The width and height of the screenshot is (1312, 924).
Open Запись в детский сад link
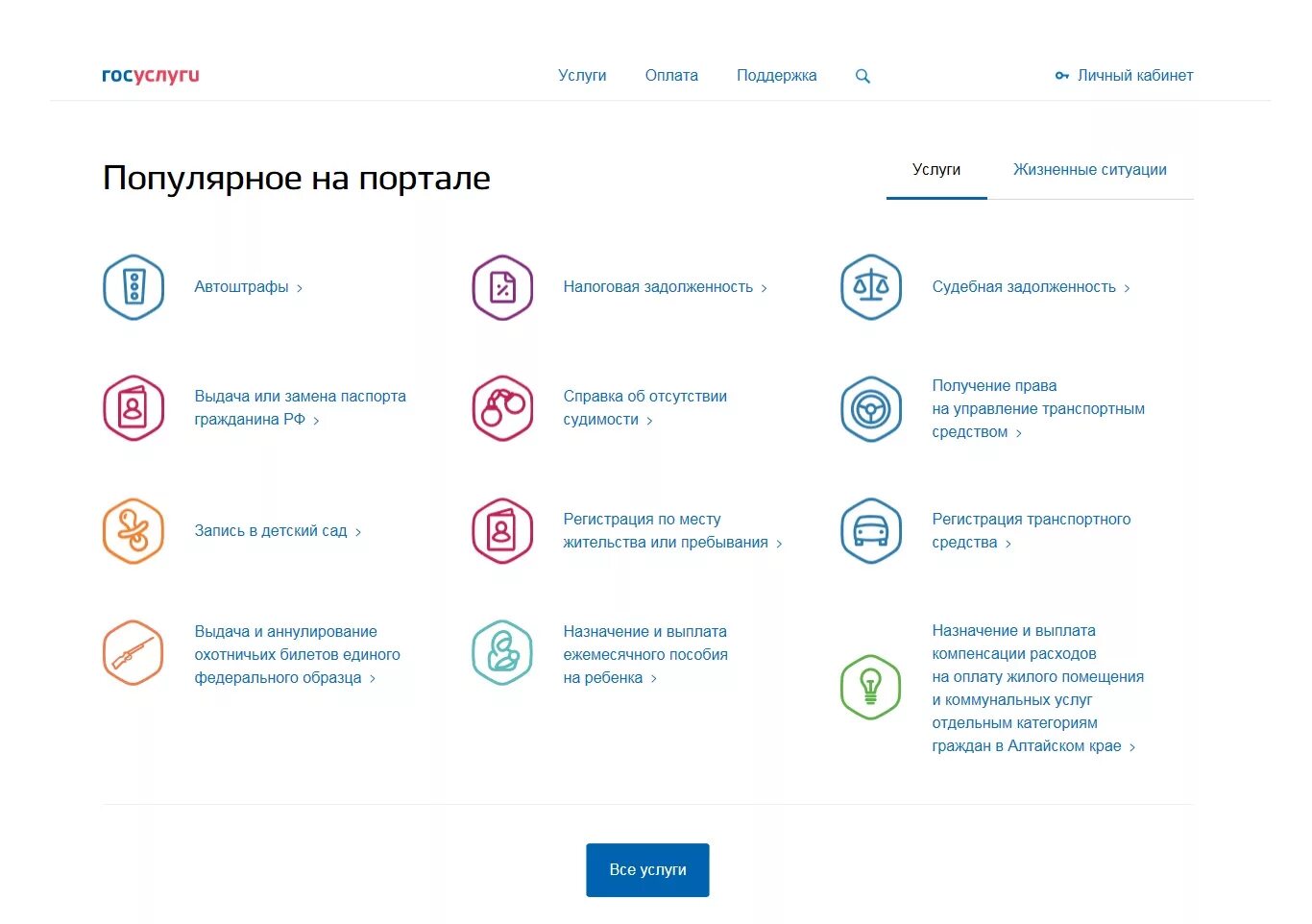(271, 531)
